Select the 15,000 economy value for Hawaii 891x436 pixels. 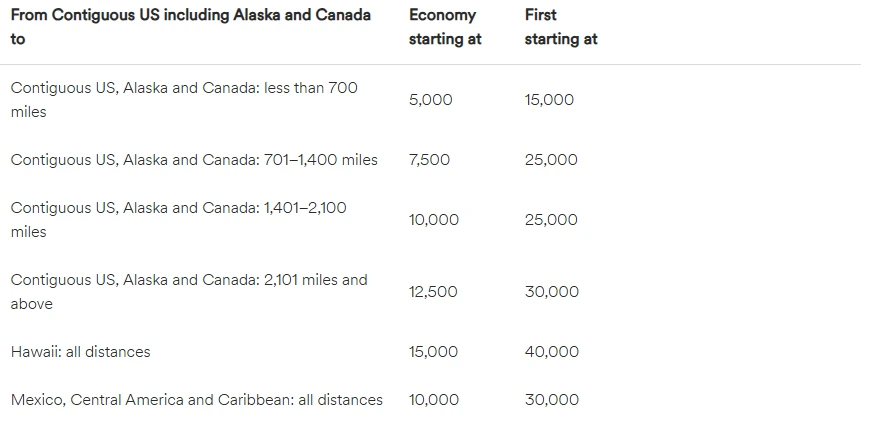click(433, 352)
